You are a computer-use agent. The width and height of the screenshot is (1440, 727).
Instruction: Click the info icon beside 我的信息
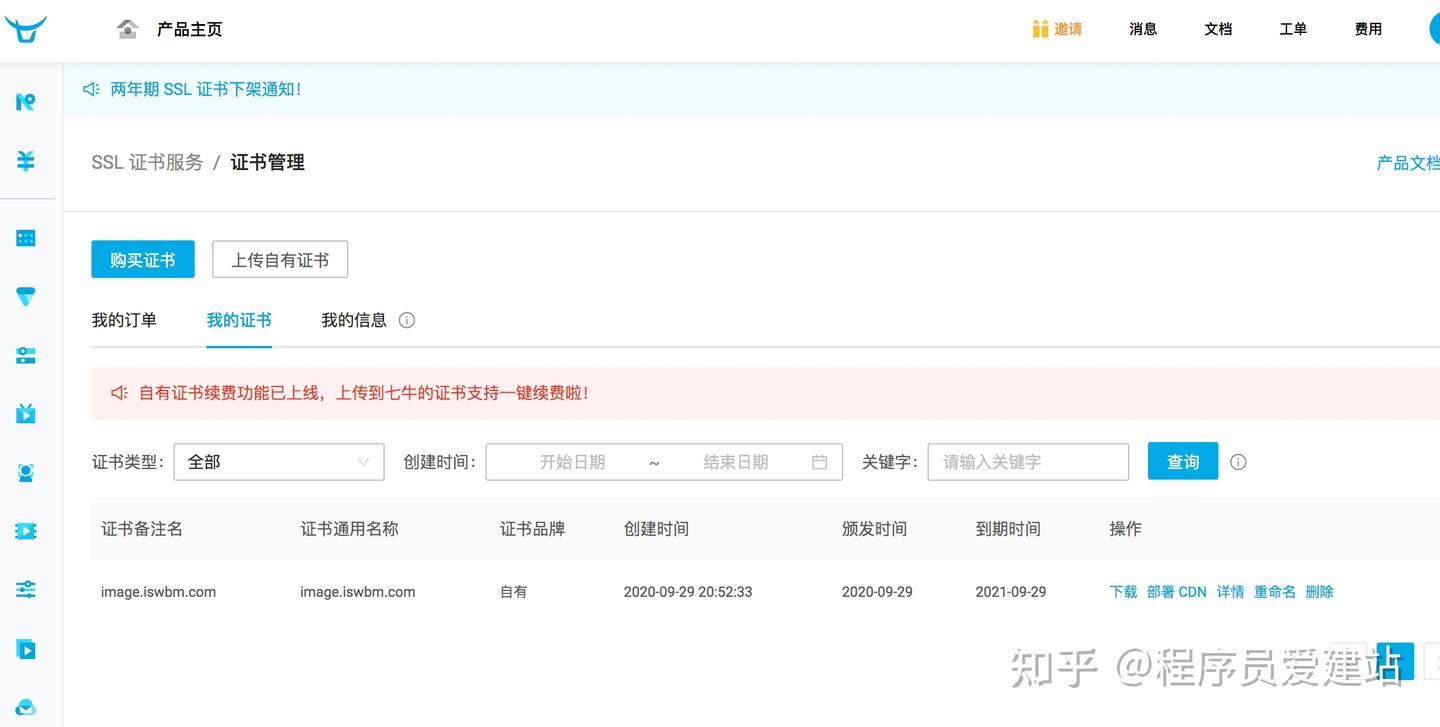[x=407, y=320]
